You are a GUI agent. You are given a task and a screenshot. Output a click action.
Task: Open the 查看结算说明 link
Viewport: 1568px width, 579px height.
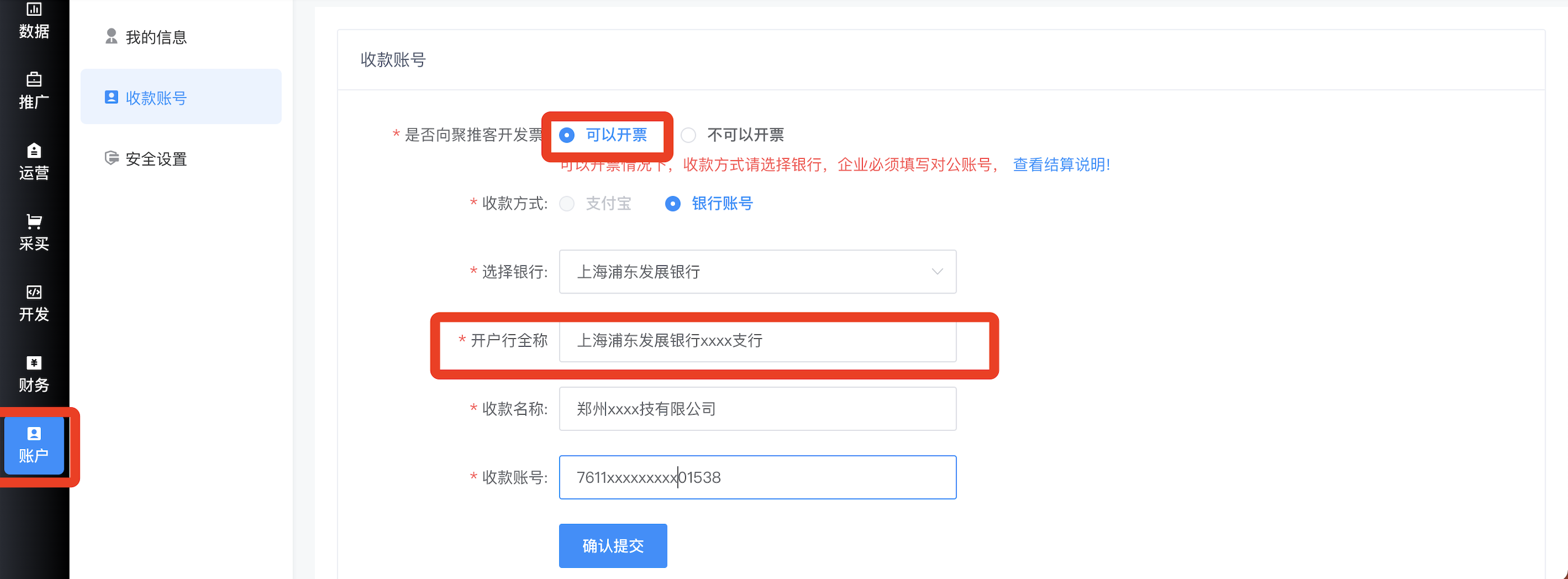coord(1061,165)
